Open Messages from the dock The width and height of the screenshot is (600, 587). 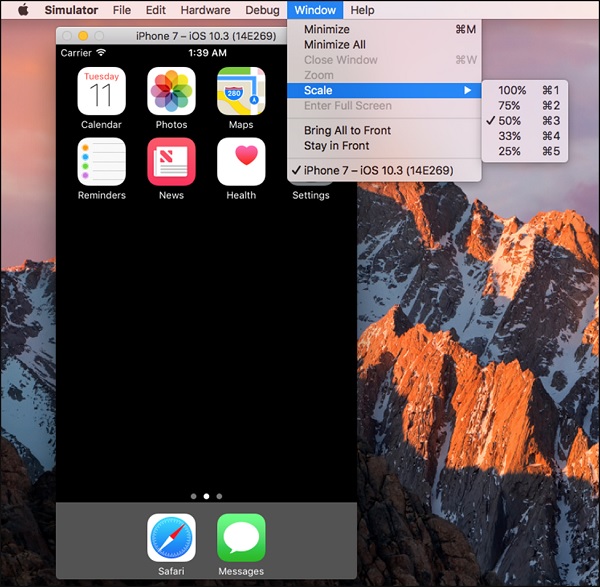coord(241,538)
